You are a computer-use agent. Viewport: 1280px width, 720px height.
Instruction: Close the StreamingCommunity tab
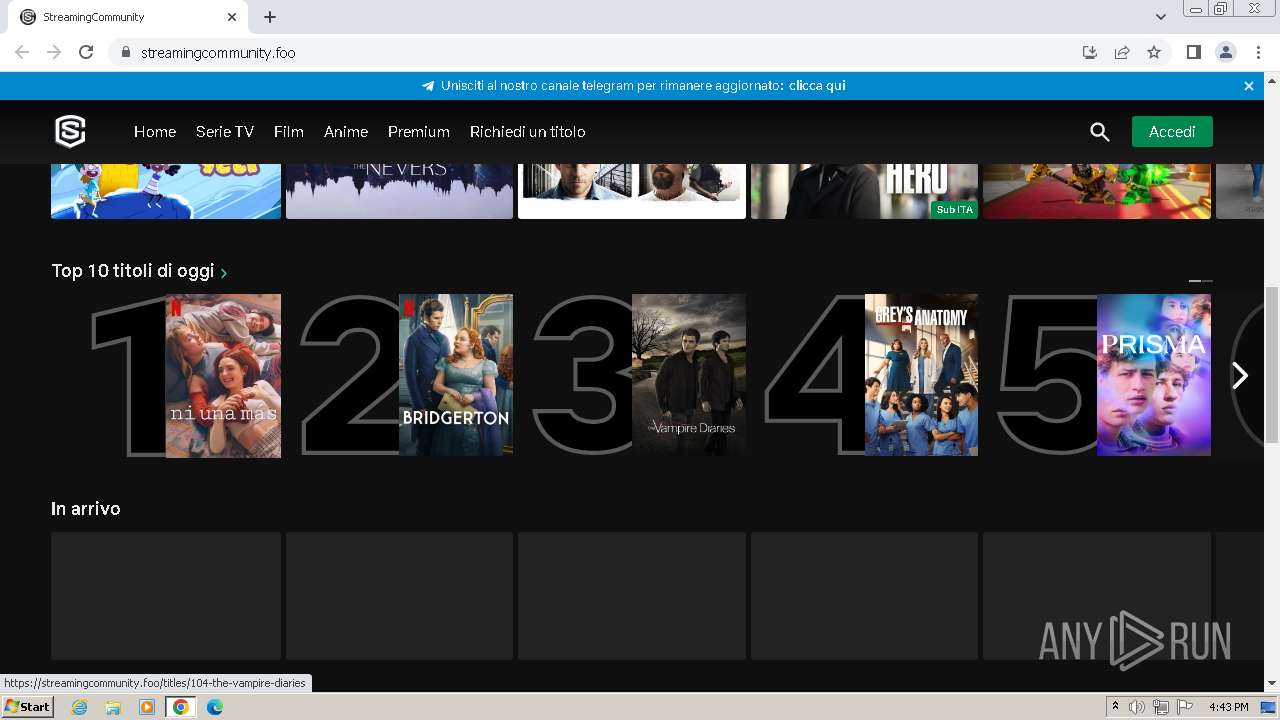click(232, 17)
